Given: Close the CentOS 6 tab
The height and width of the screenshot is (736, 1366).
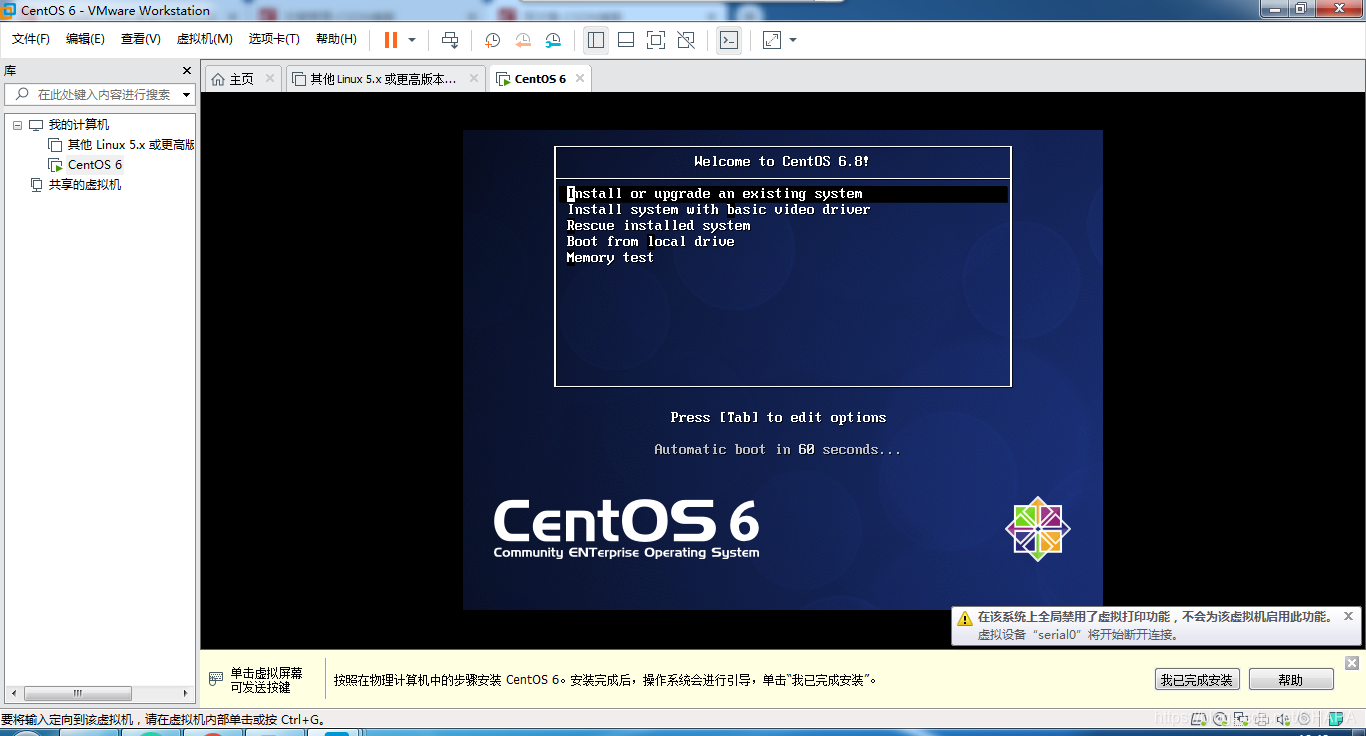Looking at the screenshot, I should click(578, 78).
